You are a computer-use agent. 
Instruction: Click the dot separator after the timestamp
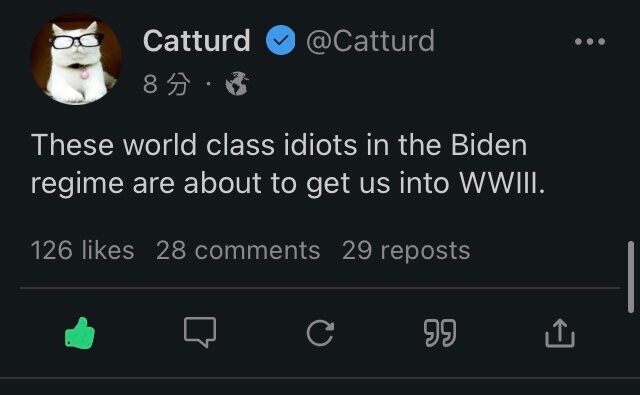pyautogui.click(x=209, y=84)
